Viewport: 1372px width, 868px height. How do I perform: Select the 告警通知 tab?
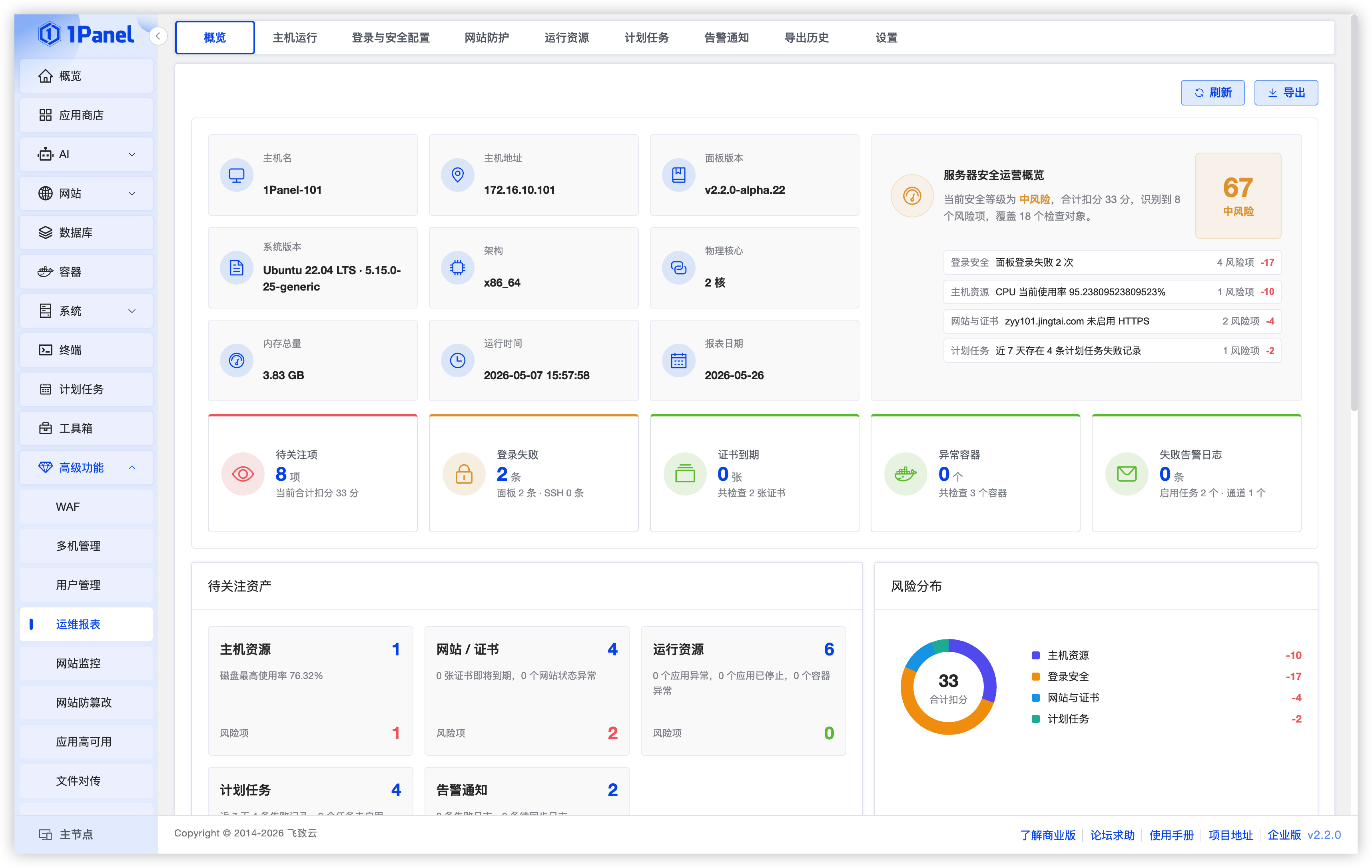726,38
